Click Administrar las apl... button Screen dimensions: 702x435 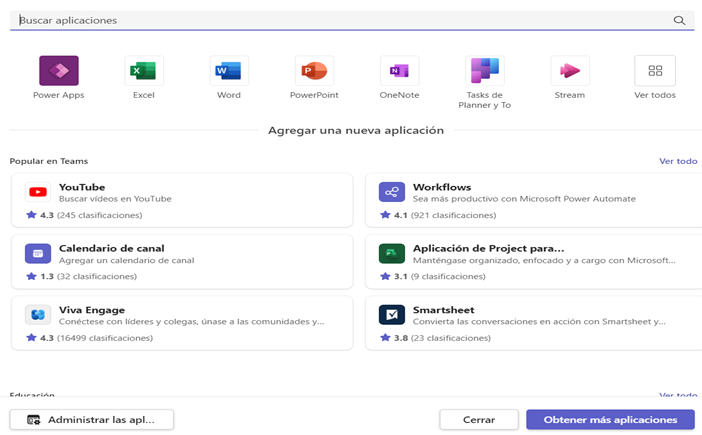pos(92,420)
